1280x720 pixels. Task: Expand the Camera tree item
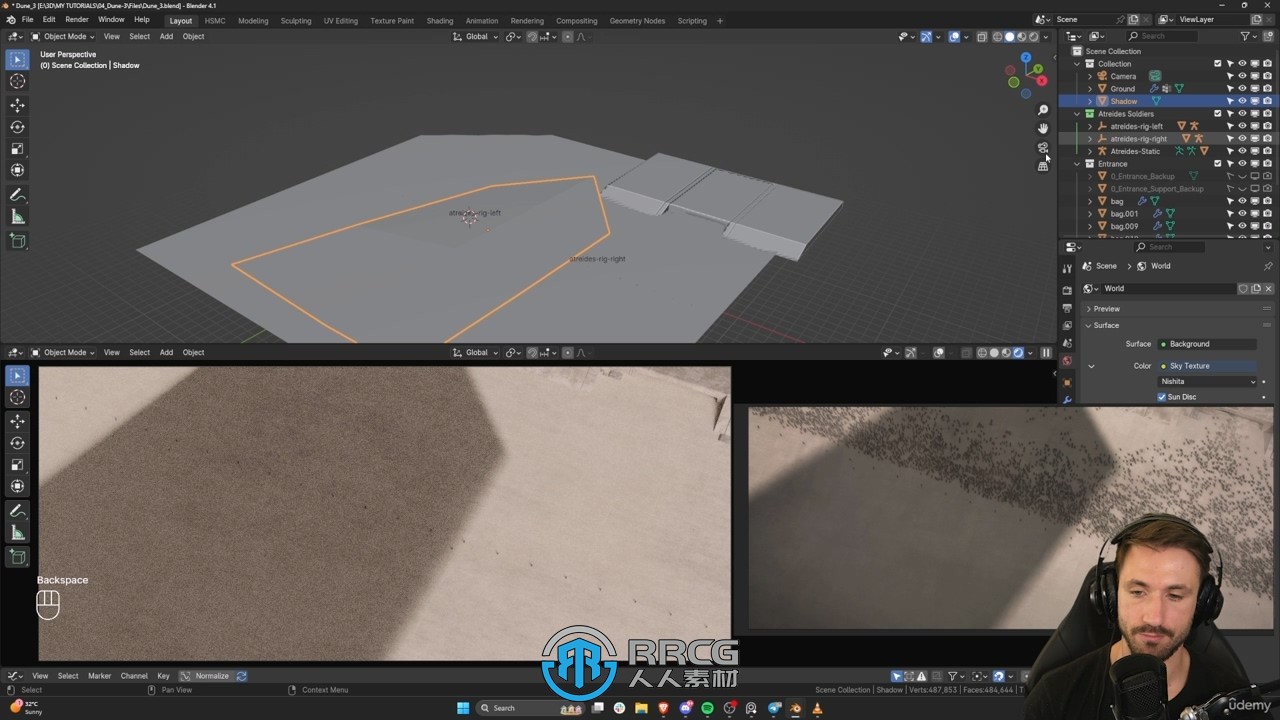[x=1090, y=76]
